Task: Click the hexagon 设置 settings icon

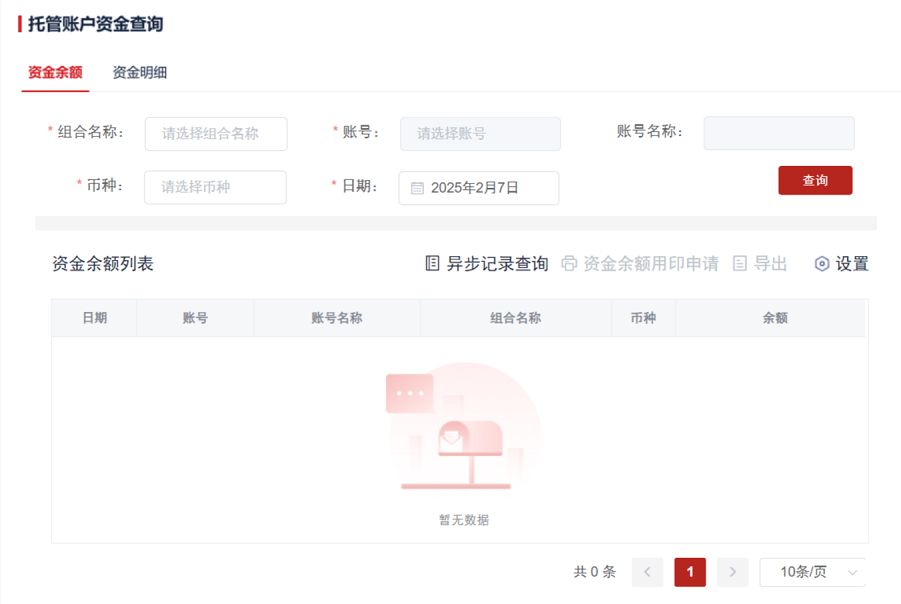Action: pos(822,264)
